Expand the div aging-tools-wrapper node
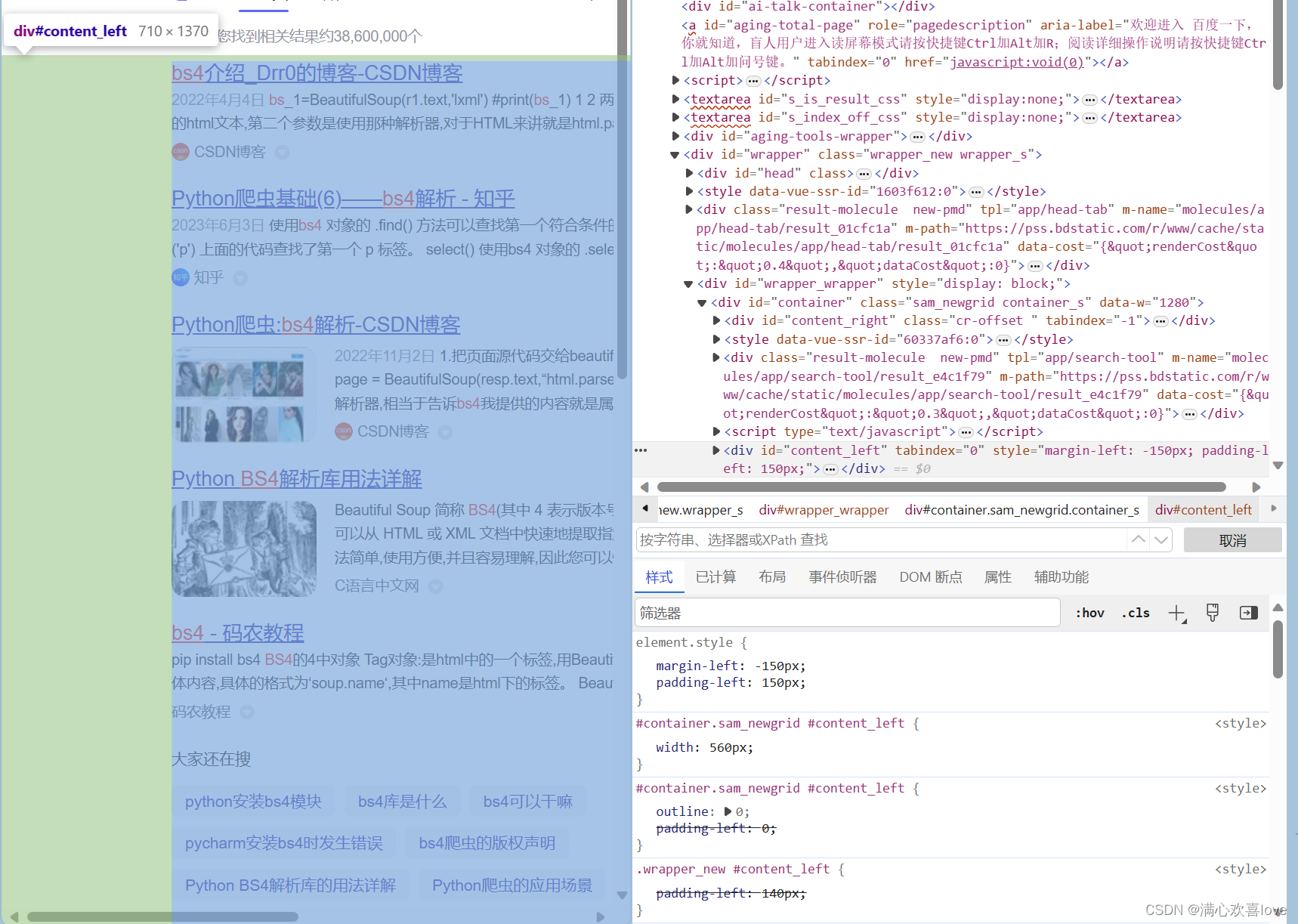 pyautogui.click(x=675, y=136)
